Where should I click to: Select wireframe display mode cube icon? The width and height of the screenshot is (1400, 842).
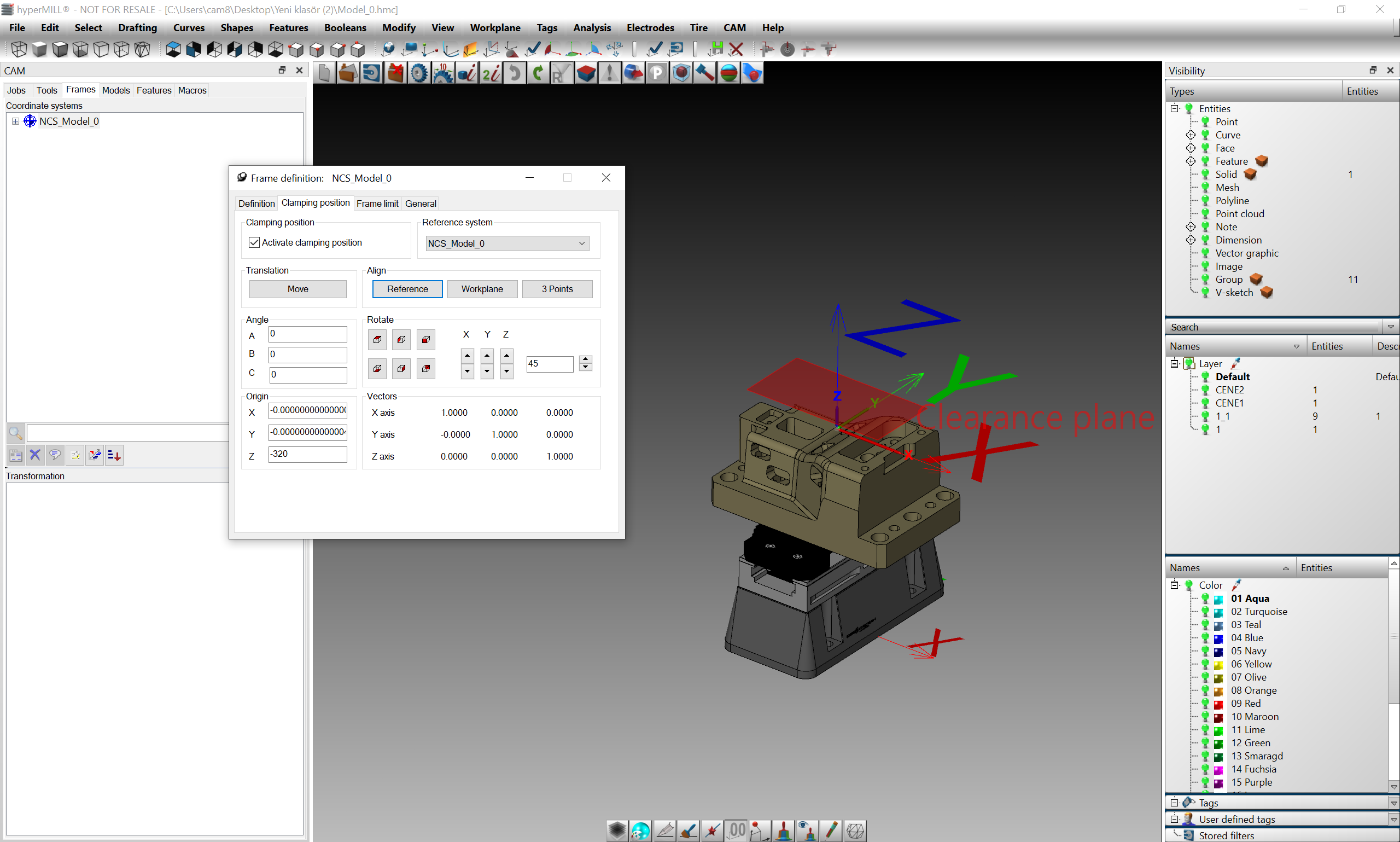pyautogui.click(x=19, y=49)
